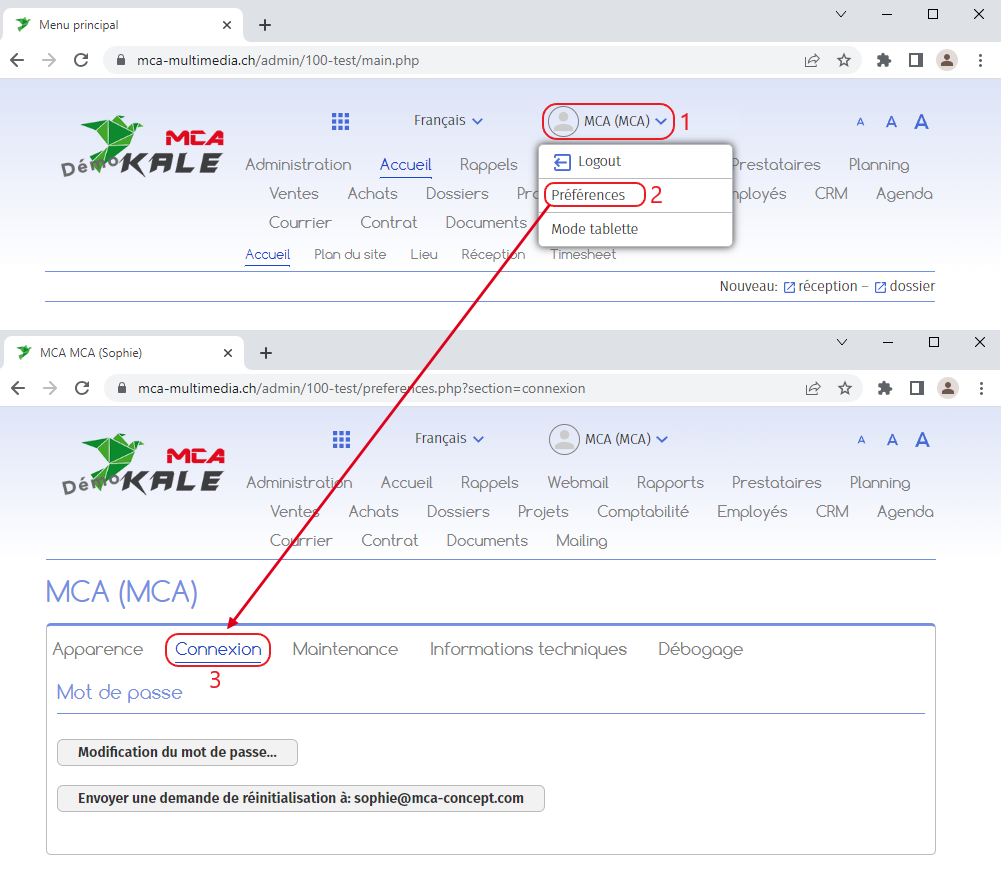Click the external link icon beside réception

coord(789,287)
